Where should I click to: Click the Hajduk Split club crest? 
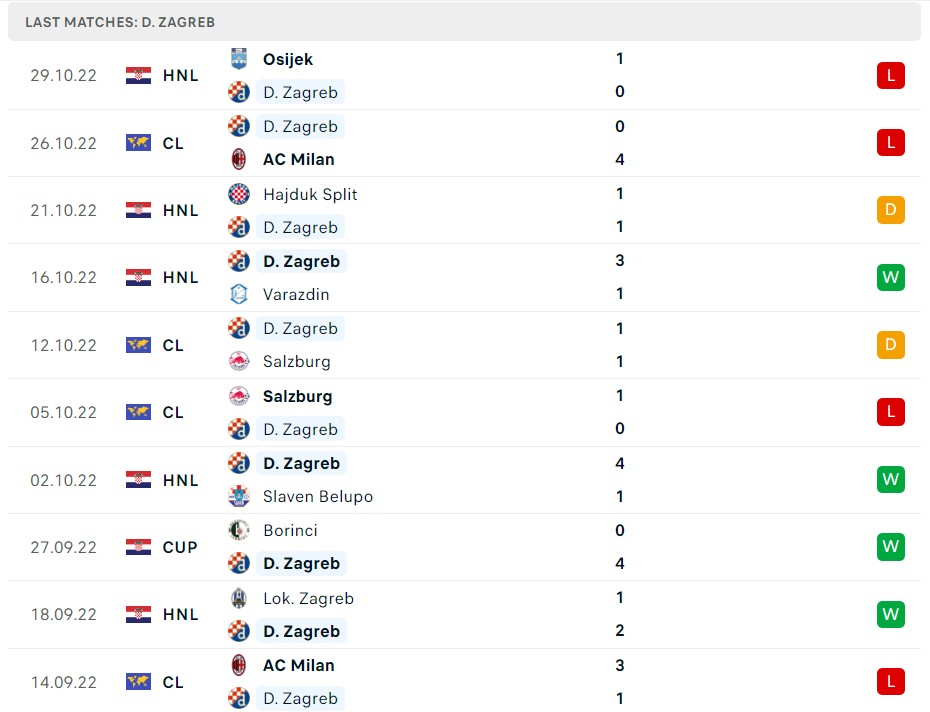click(x=239, y=194)
